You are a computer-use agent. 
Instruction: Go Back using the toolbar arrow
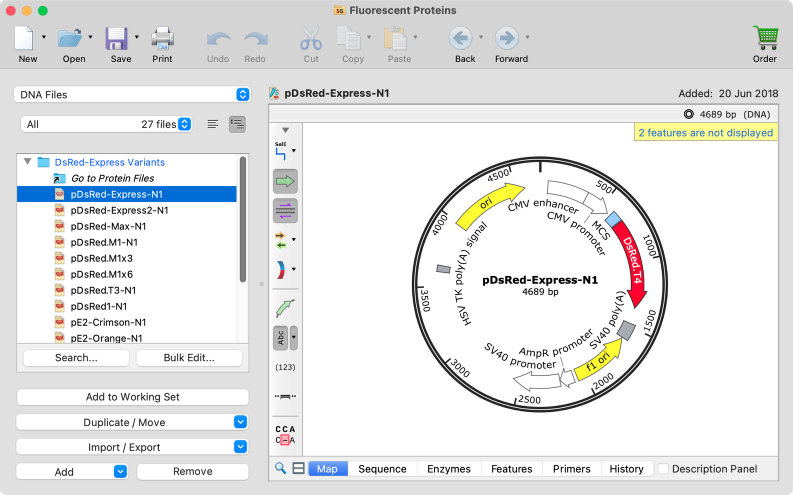461,38
